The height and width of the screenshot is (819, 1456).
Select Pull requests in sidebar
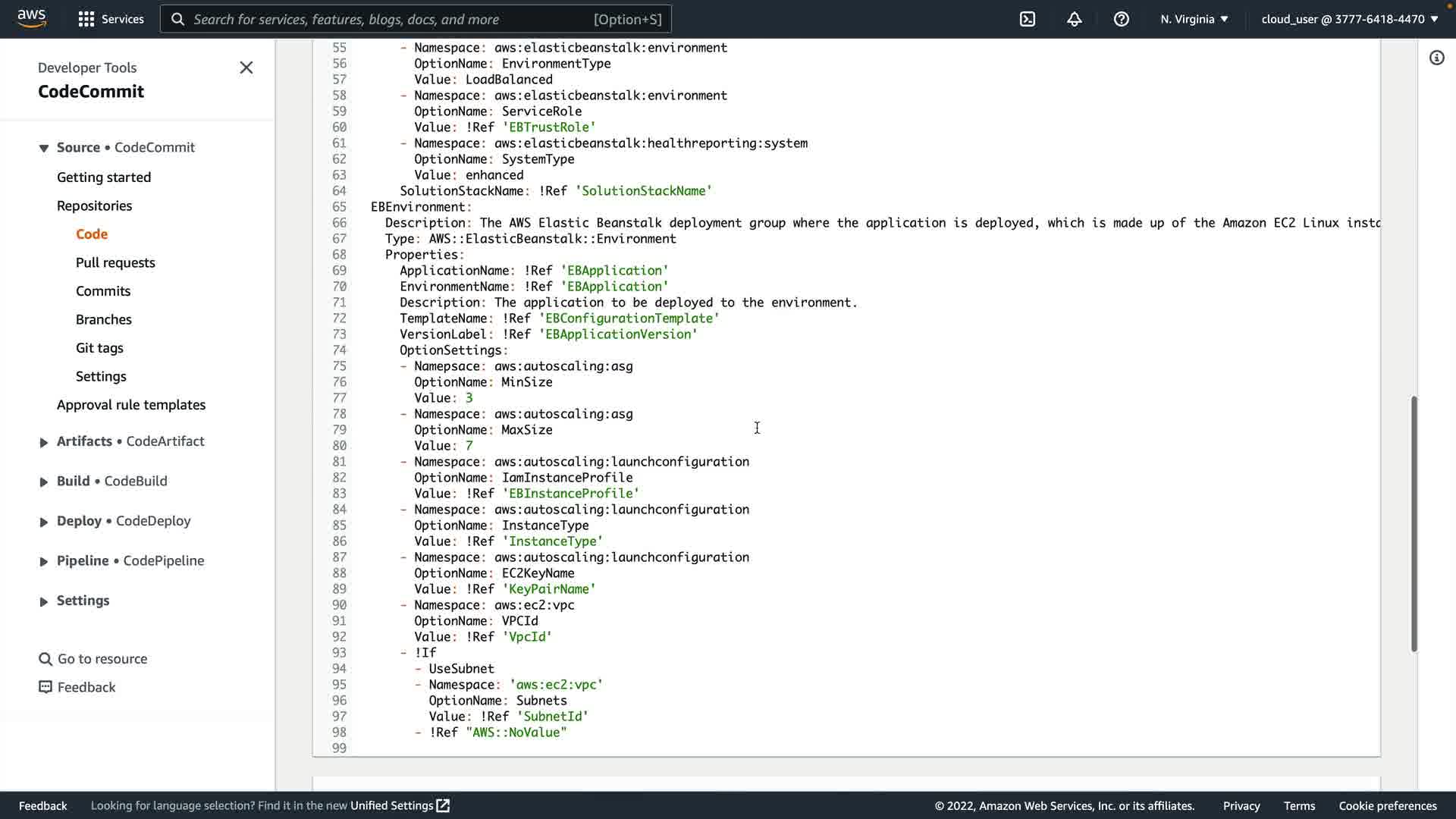click(115, 262)
